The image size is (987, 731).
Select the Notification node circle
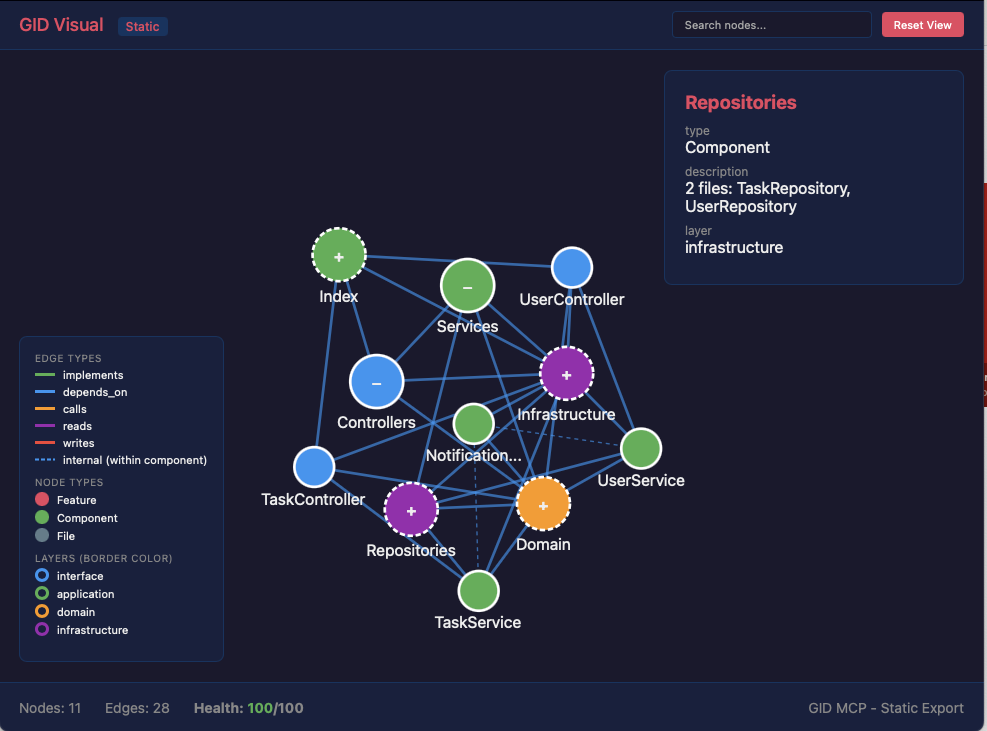point(473,424)
